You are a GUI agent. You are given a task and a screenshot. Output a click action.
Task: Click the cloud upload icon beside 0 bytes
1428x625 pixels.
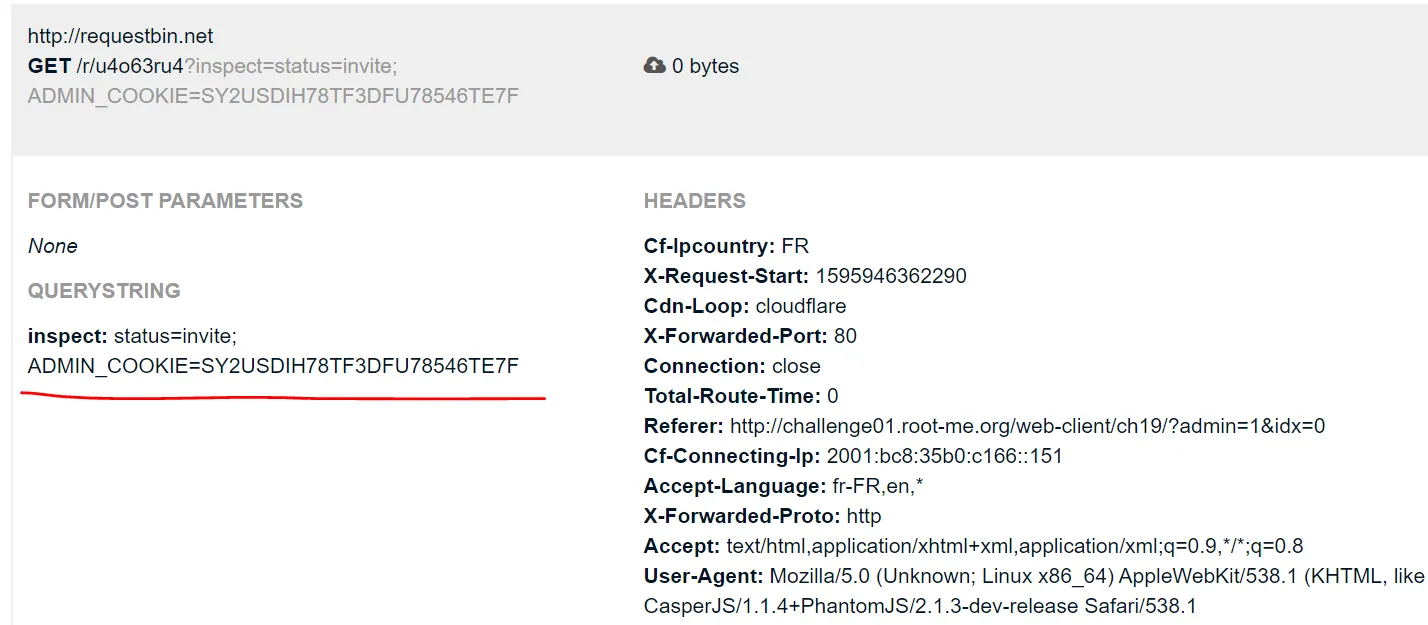tap(654, 66)
